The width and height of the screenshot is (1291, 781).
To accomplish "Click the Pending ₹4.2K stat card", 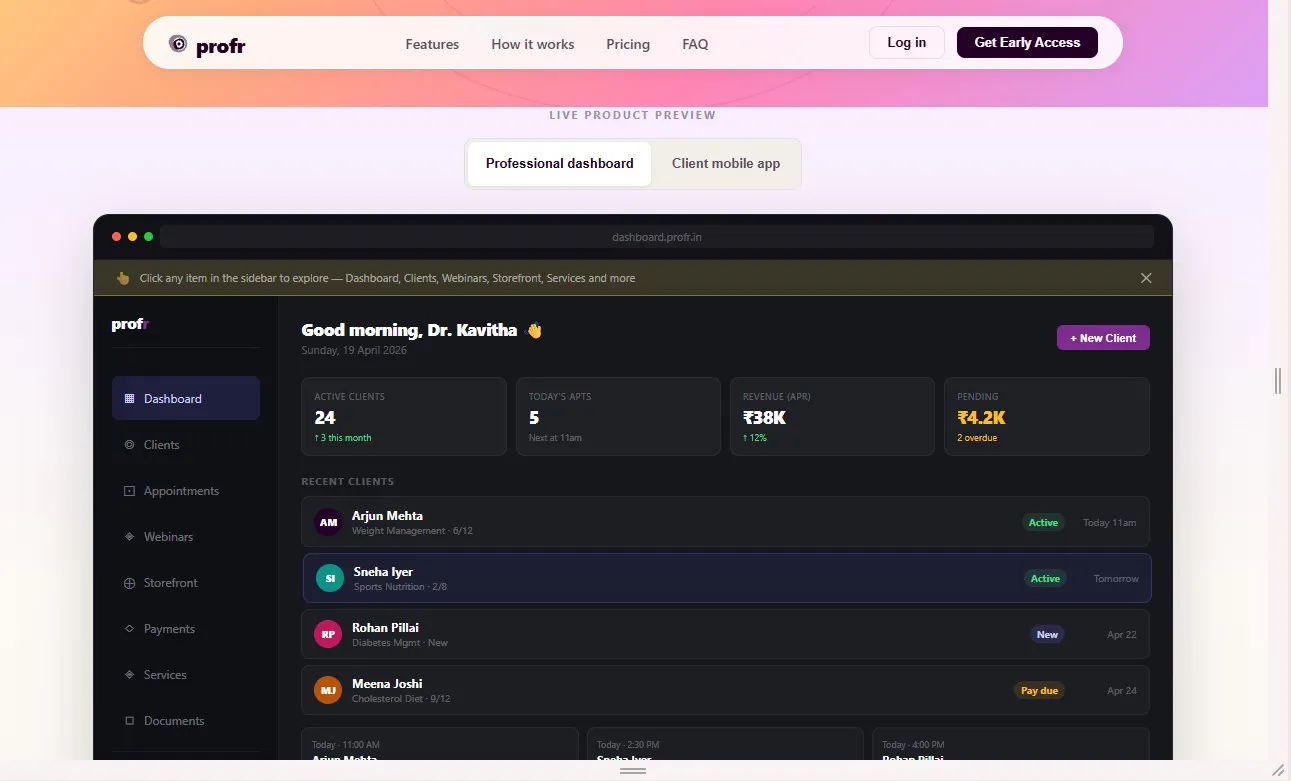I will (1047, 416).
